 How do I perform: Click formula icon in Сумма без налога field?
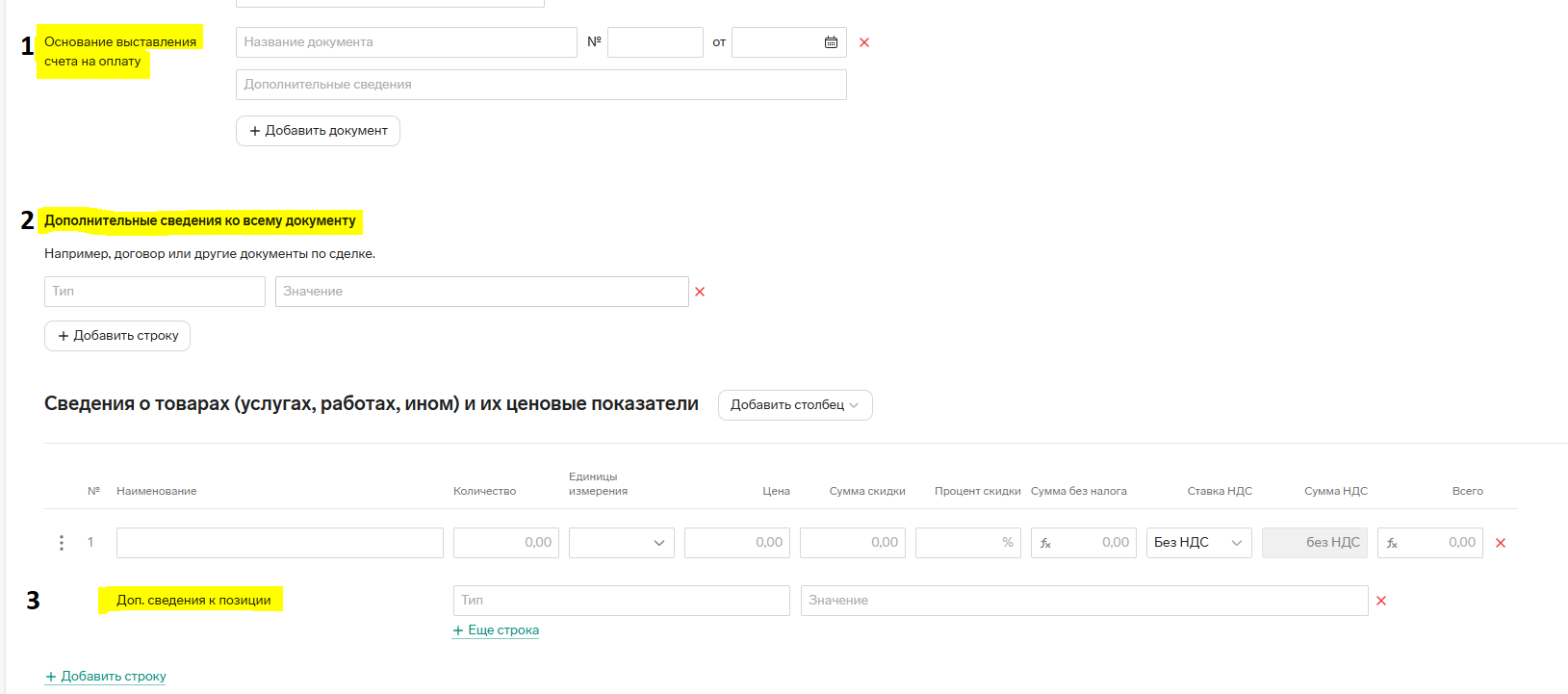click(x=1045, y=543)
